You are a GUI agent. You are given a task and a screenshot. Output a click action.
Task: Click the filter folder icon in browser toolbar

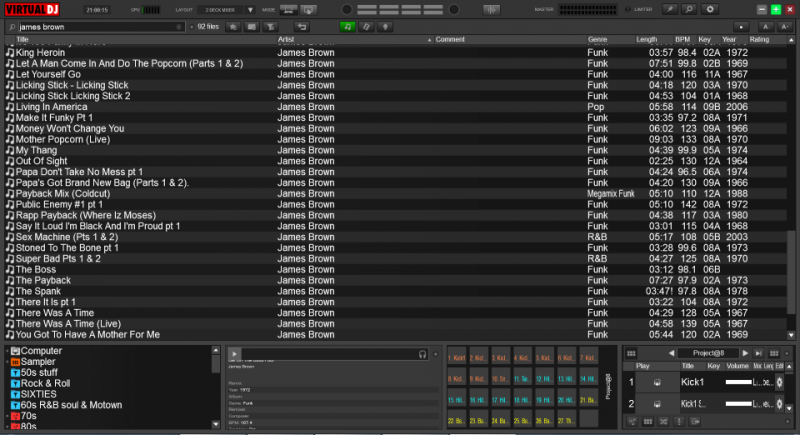click(x=271, y=27)
